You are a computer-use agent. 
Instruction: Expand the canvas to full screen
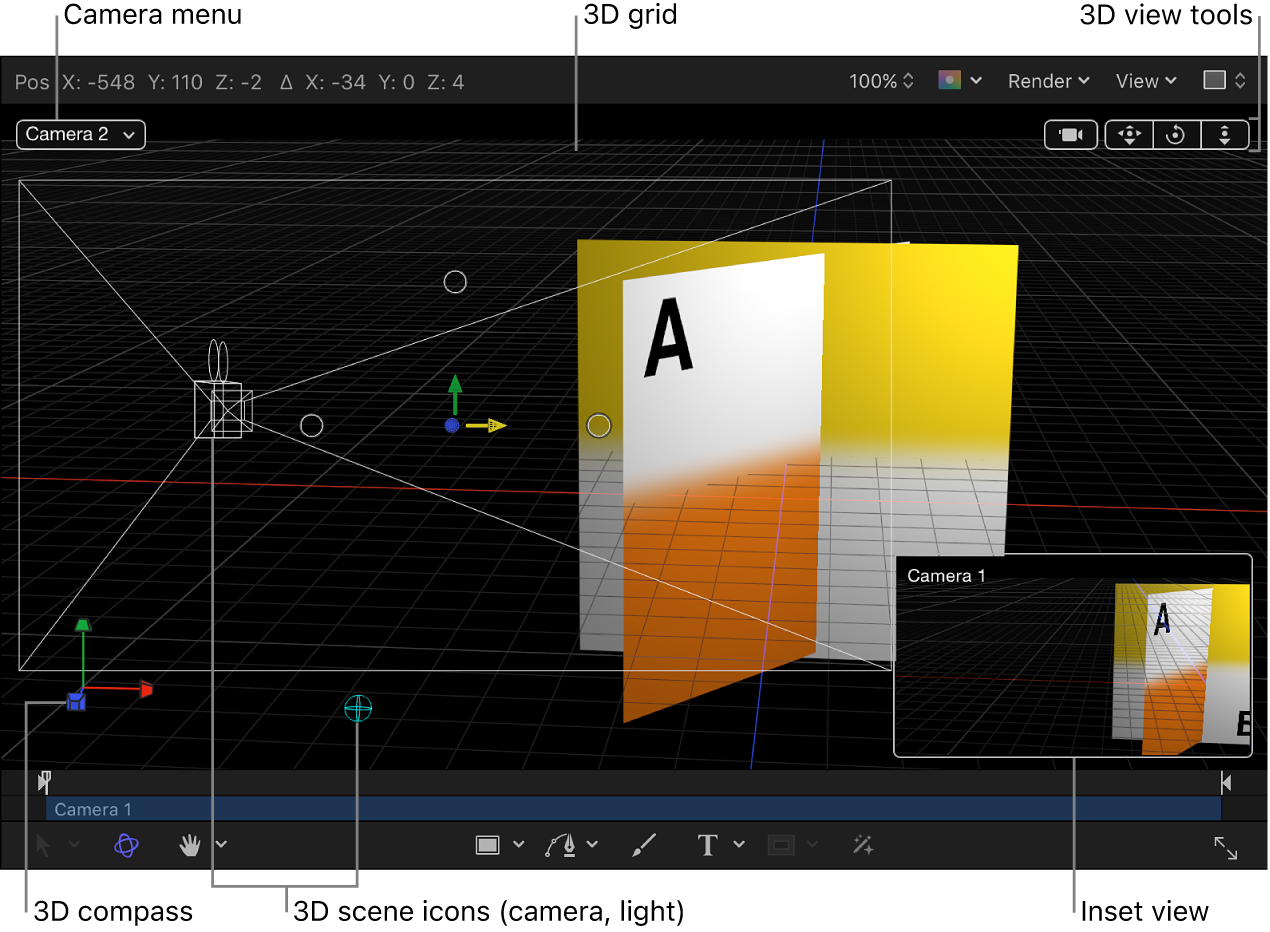pyautogui.click(x=1227, y=849)
